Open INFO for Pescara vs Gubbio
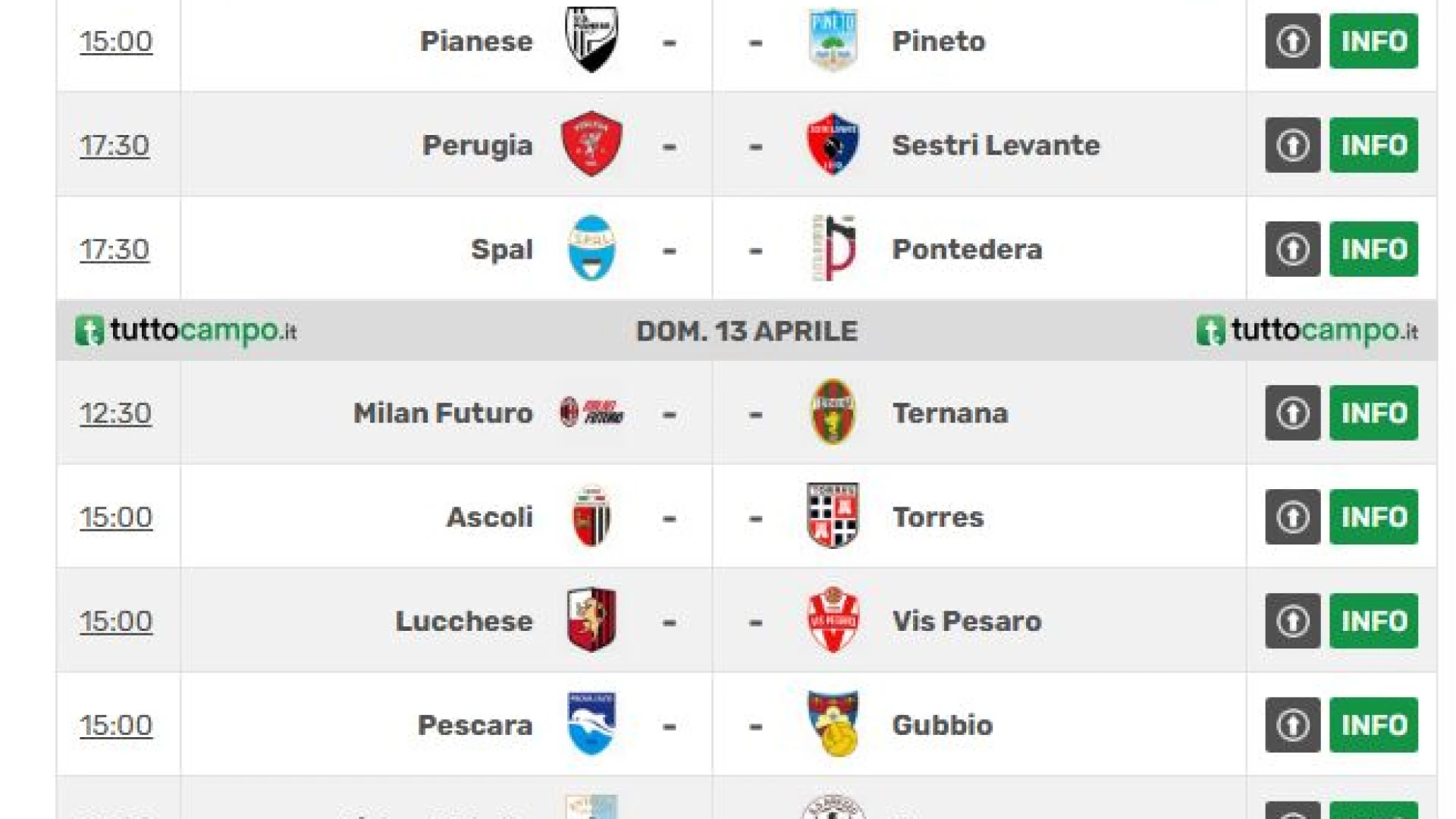1456x819 pixels. tap(1373, 725)
